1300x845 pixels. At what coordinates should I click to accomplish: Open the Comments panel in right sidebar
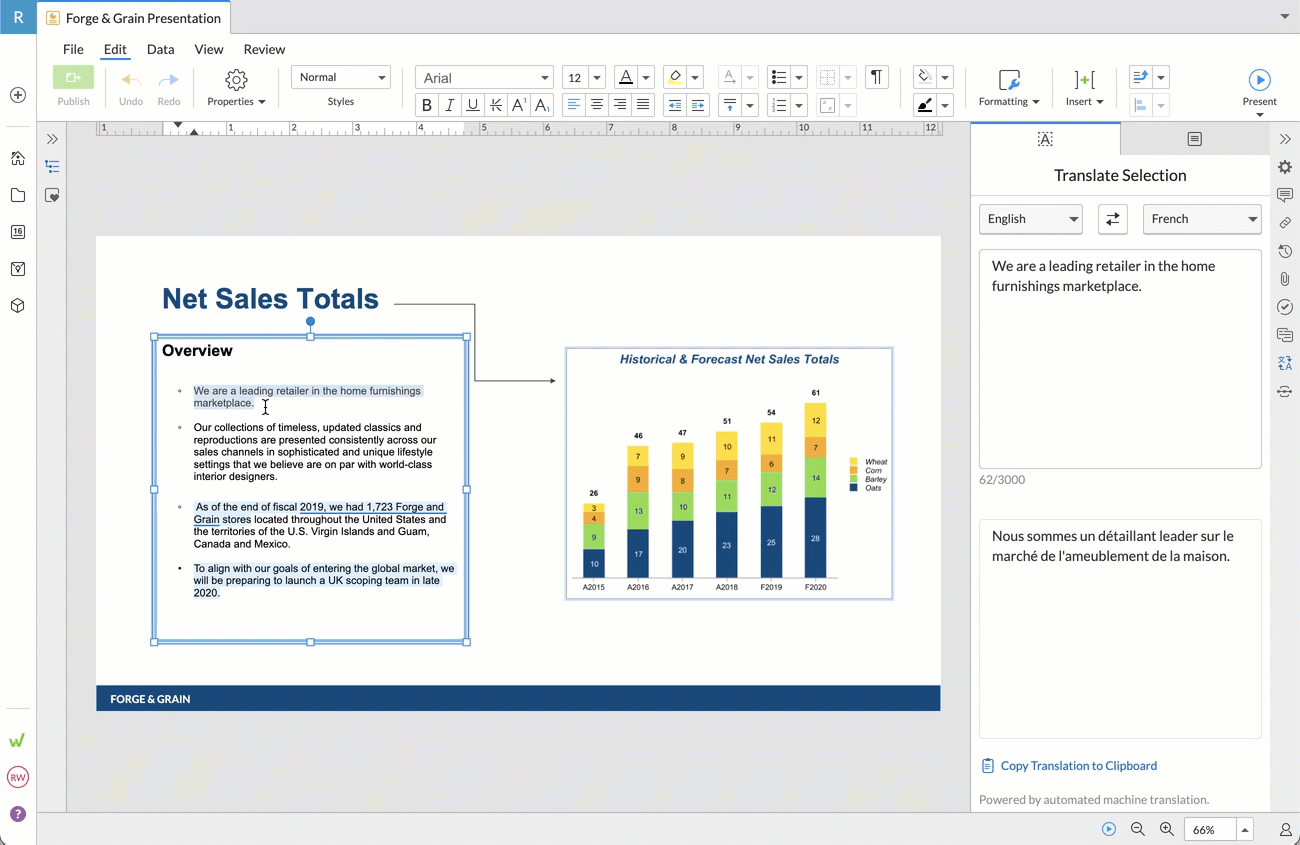click(x=1285, y=195)
